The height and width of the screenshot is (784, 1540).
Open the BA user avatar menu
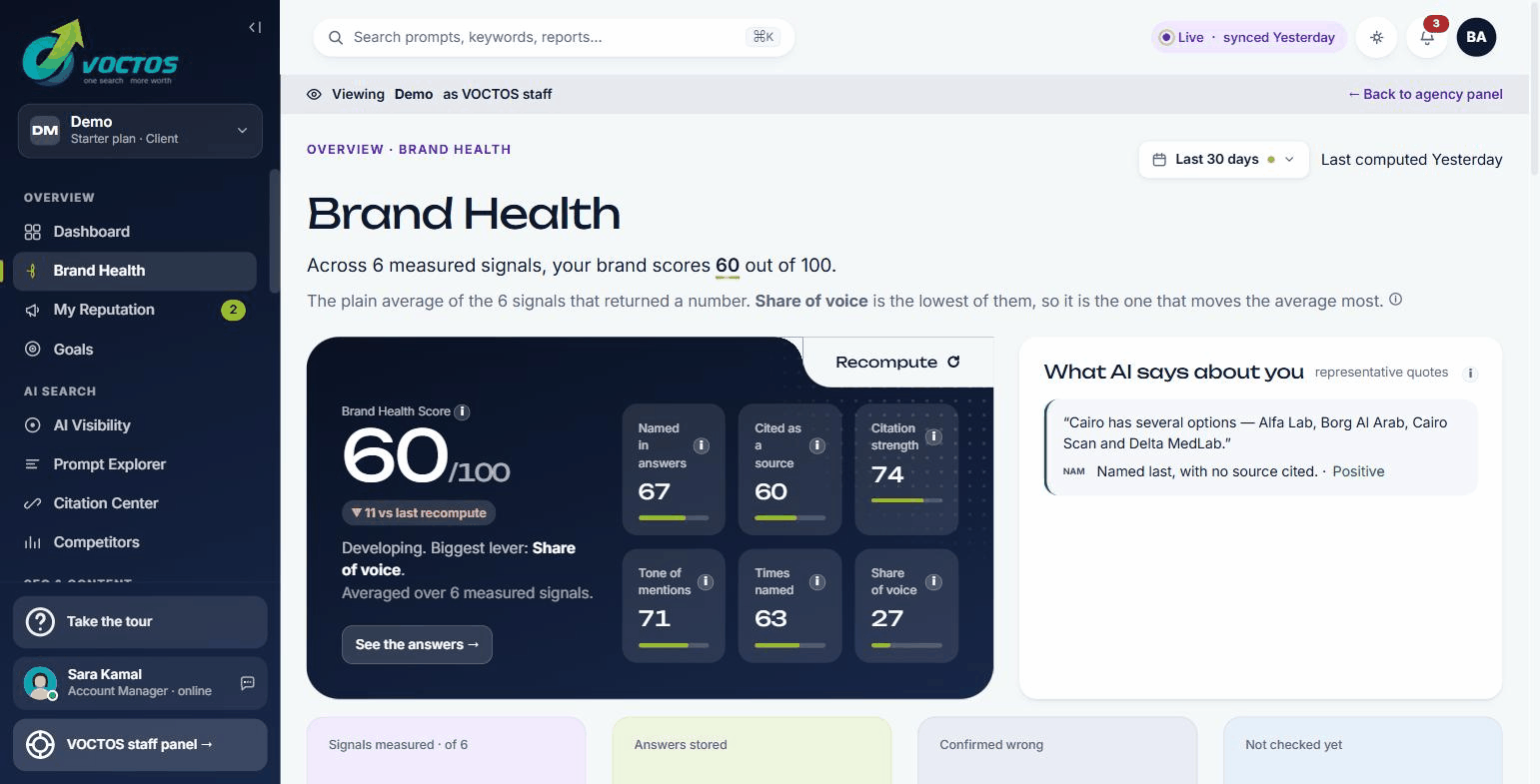[x=1476, y=37]
